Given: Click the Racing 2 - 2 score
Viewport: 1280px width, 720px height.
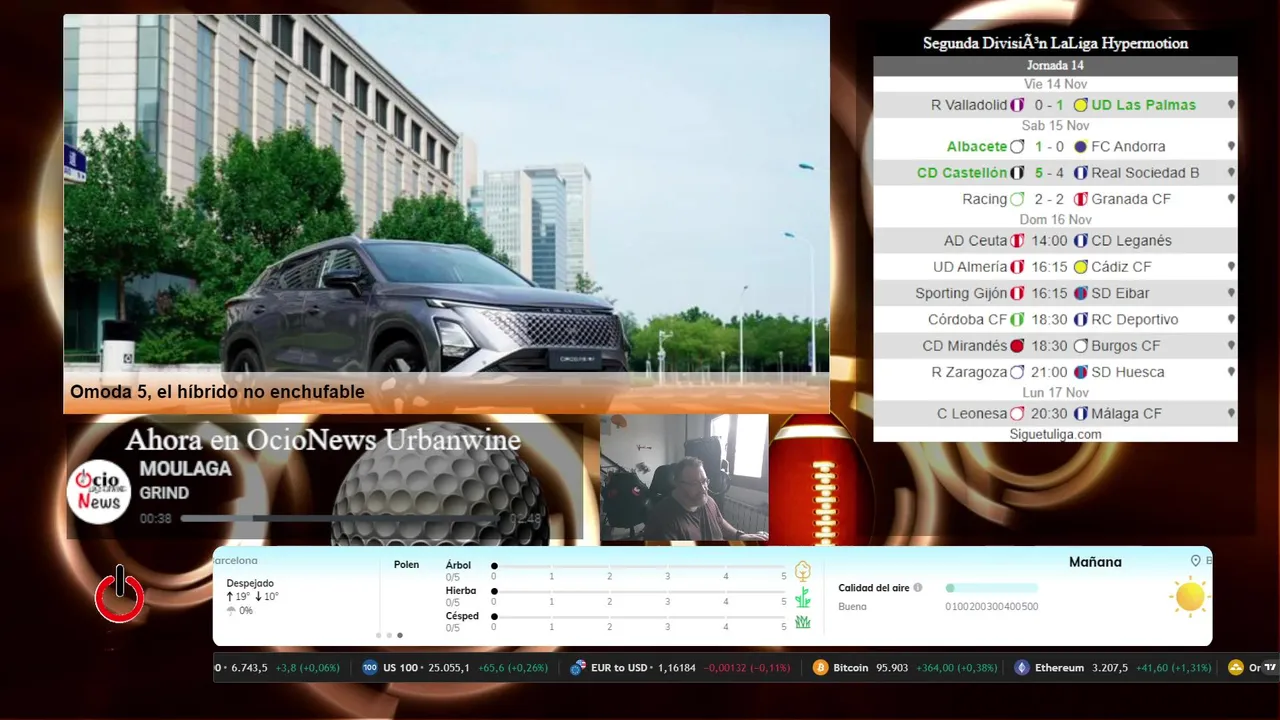Looking at the screenshot, I should click(1049, 199).
